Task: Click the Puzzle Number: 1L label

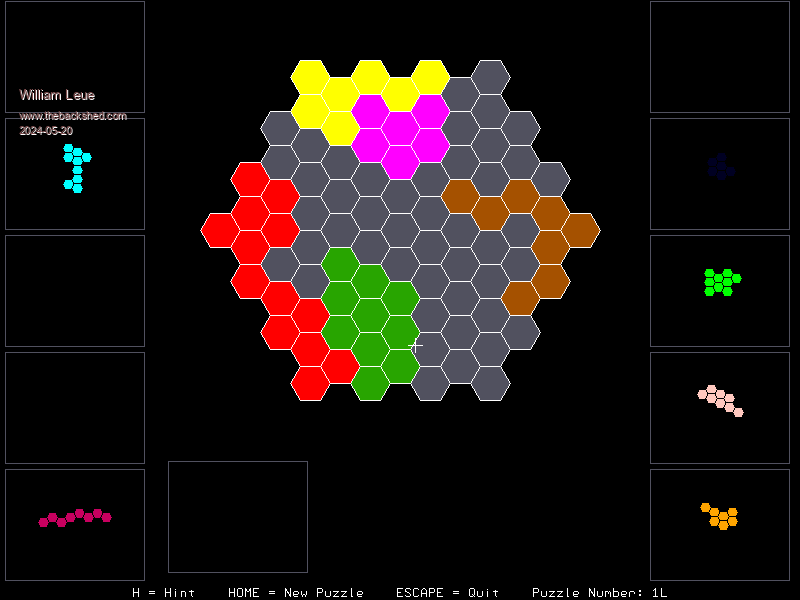Action: (x=599, y=592)
